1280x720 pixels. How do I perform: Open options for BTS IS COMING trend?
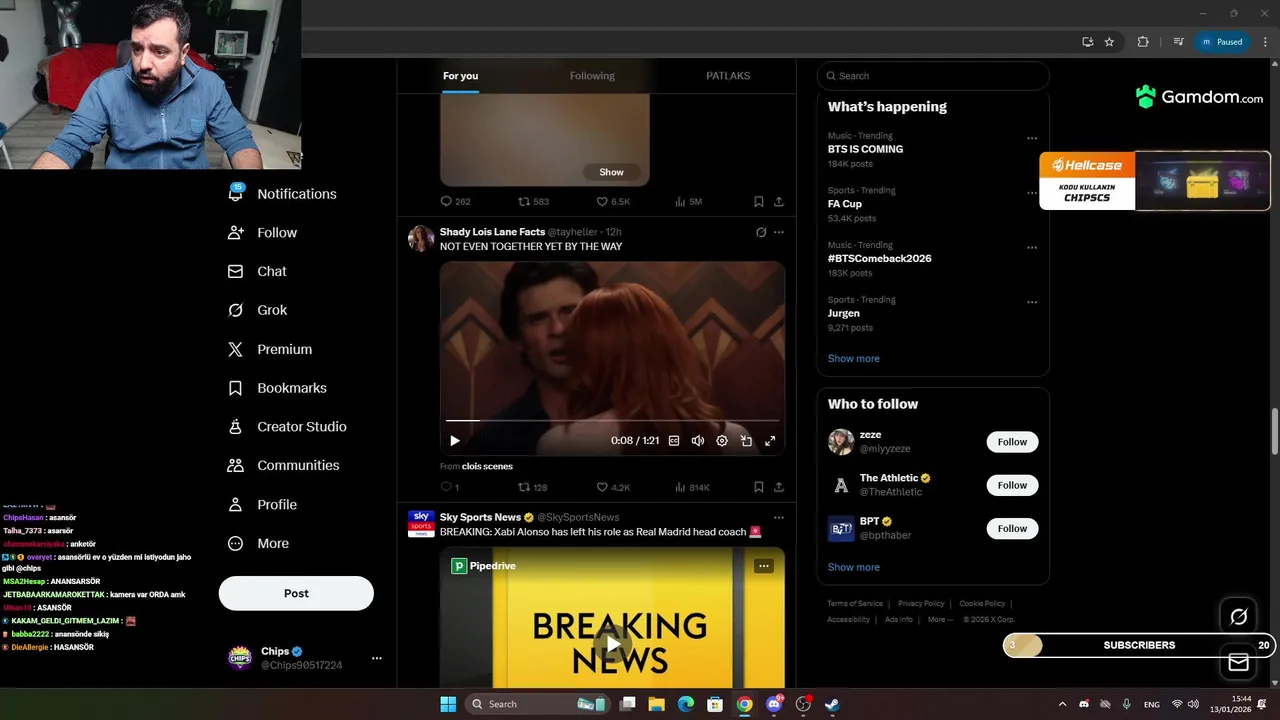[1032, 139]
